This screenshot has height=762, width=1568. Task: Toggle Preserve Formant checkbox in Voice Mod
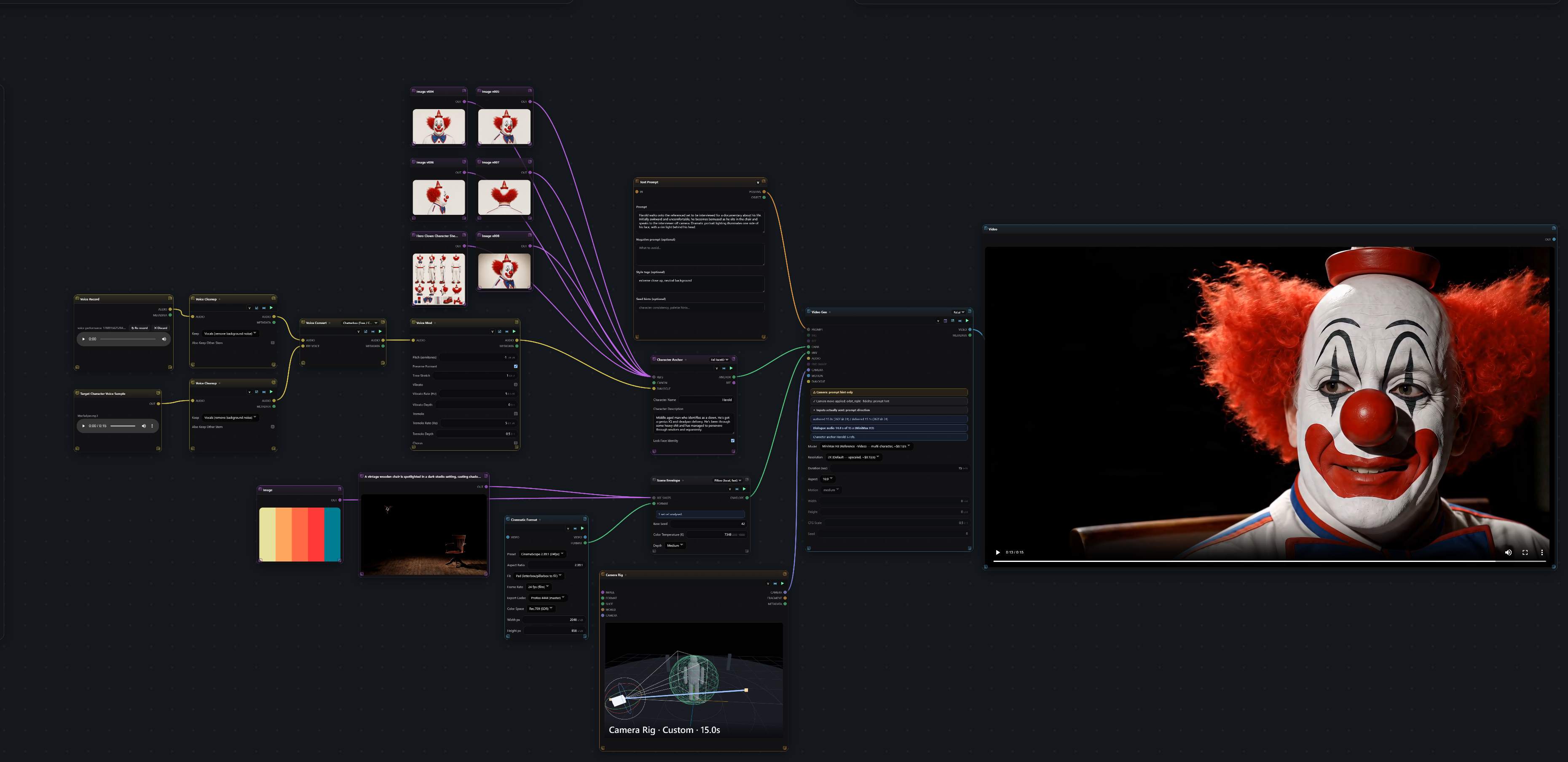(515, 366)
